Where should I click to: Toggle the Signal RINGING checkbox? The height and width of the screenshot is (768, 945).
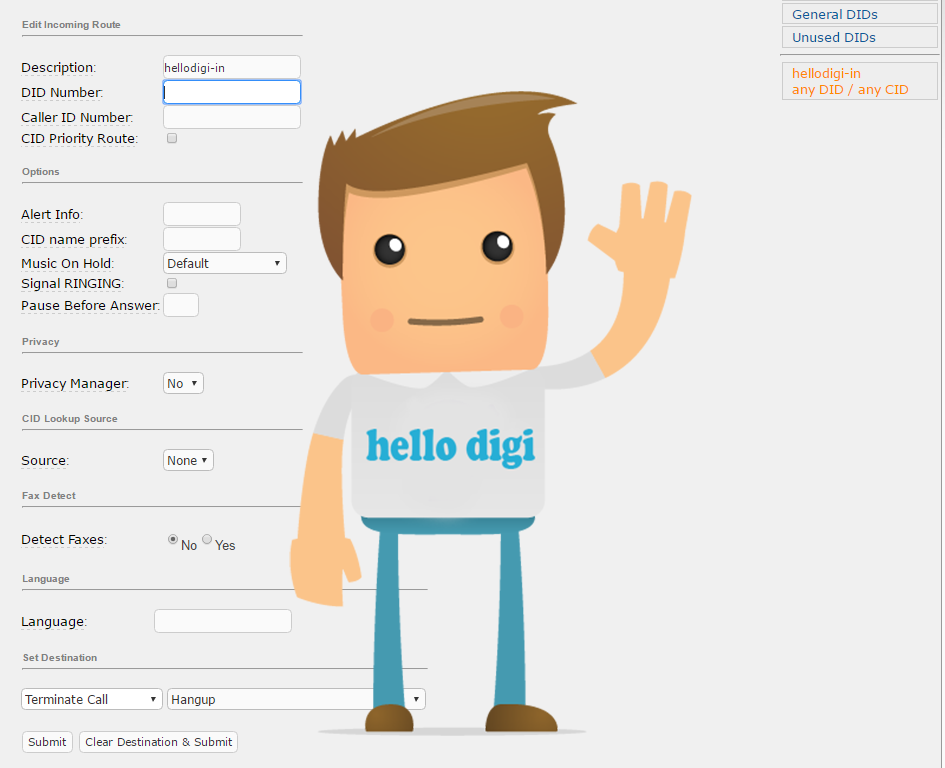point(172,283)
